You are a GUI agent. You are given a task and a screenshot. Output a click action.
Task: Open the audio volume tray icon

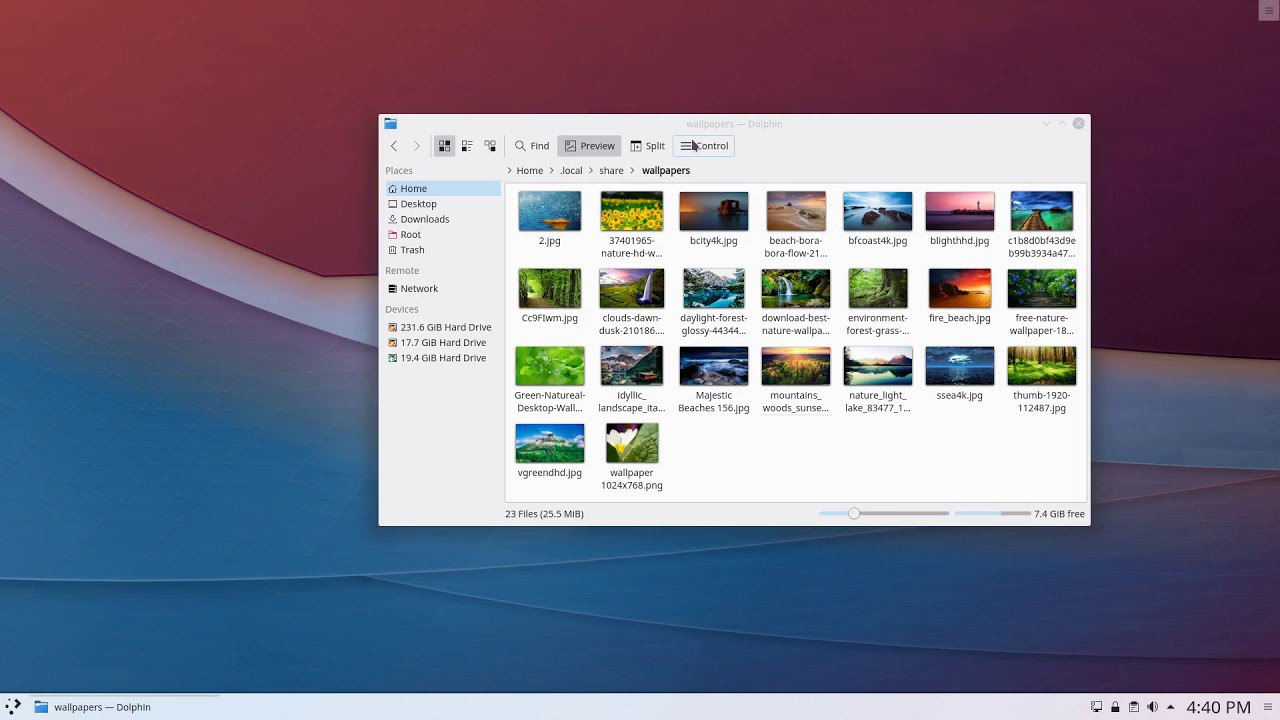click(1152, 707)
